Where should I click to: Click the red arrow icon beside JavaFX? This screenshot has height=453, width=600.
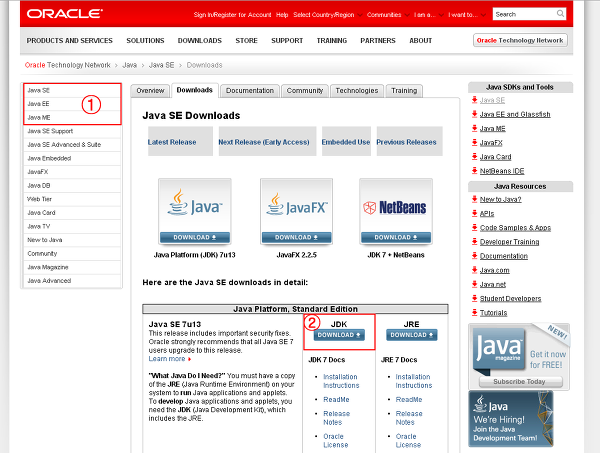pos(474,143)
